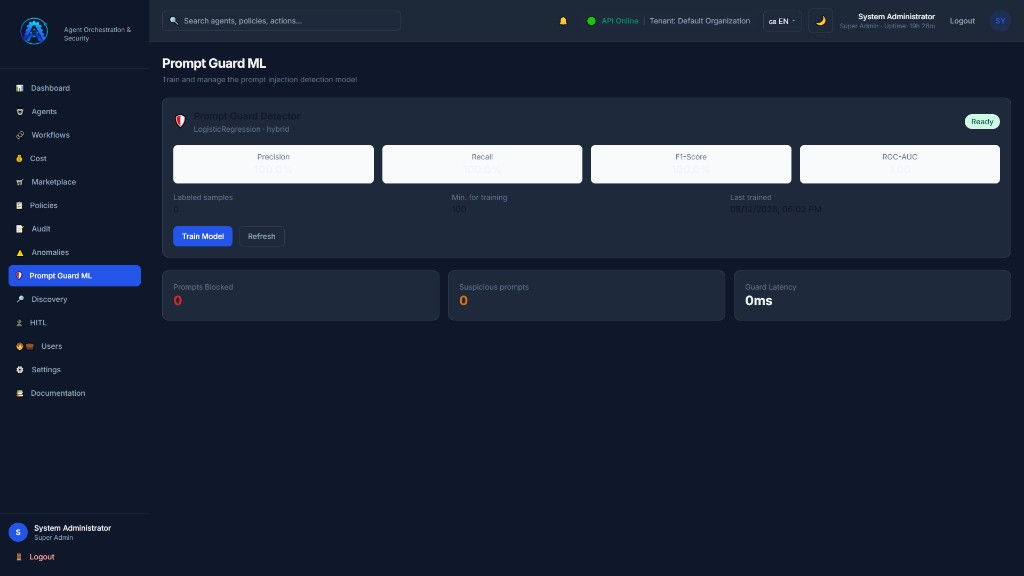1024x576 pixels.
Task: Log out using the top bar Logout
Action: pyautogui.click(x=962, y=21)
